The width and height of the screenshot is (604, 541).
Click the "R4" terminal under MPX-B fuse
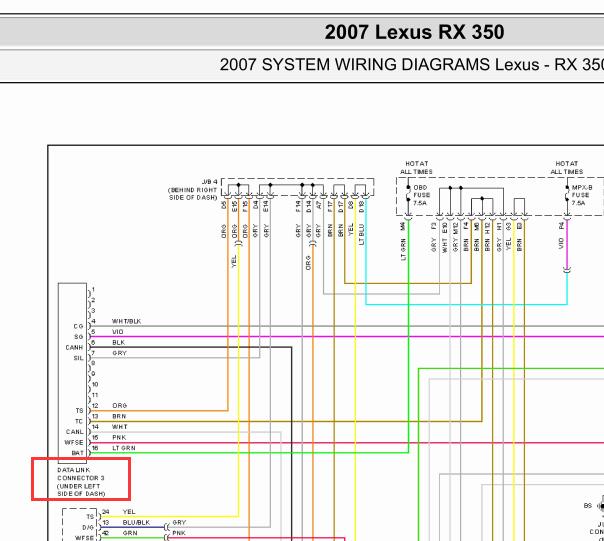(562, 226)
